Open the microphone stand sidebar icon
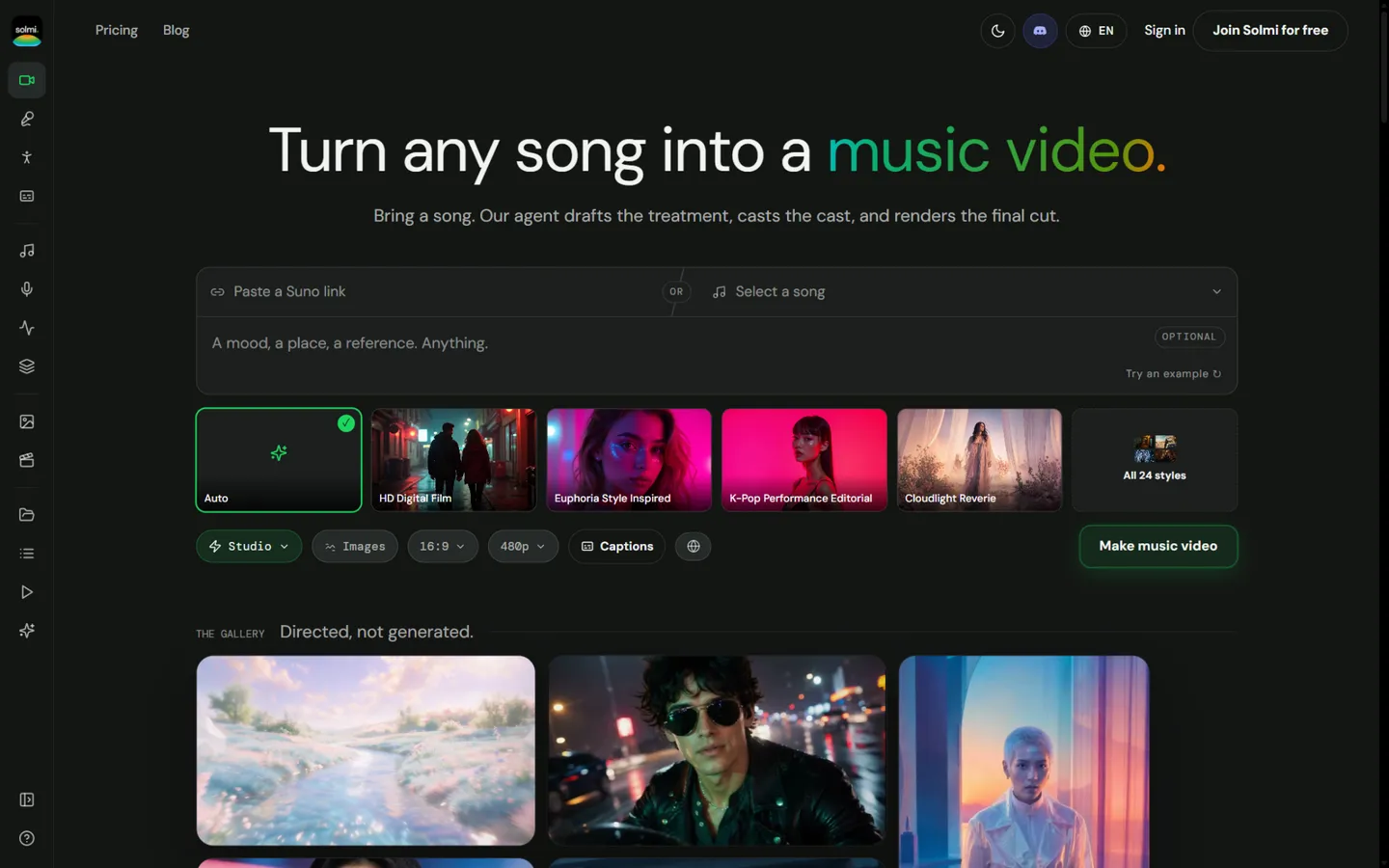1389x868 pixels. click(x=27, y=119)
